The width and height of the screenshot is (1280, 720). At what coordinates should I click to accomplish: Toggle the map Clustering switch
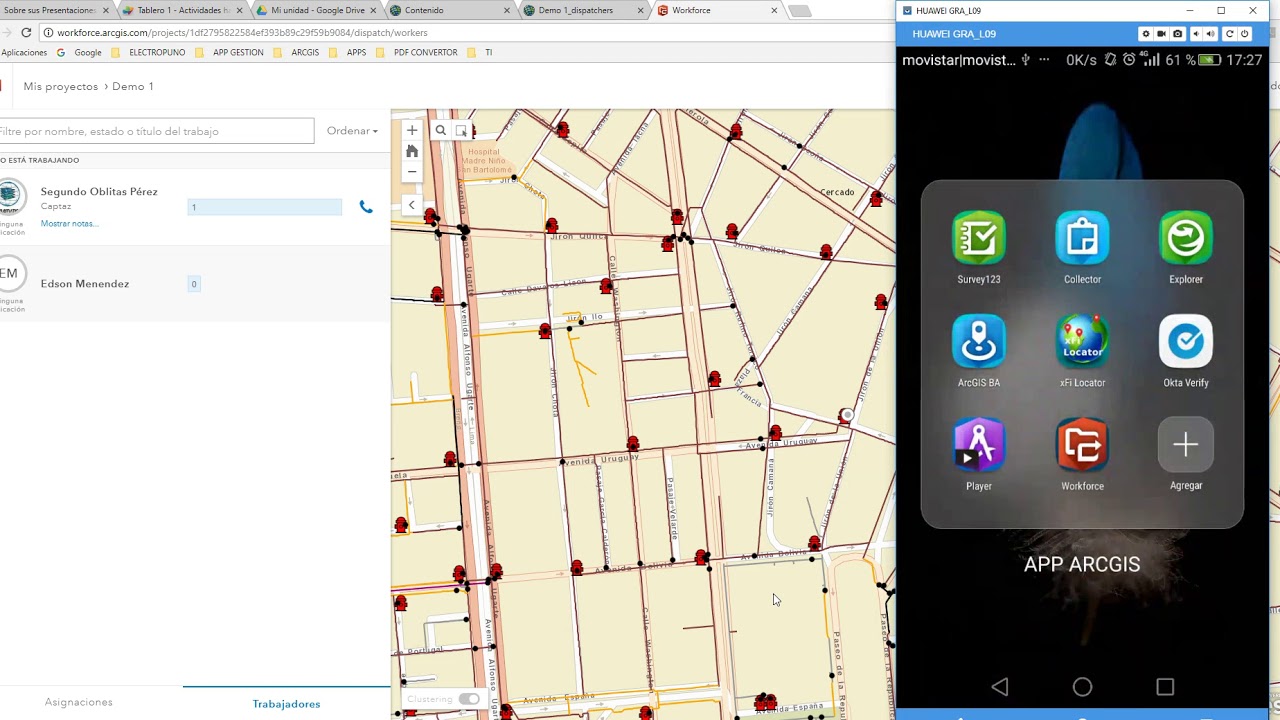click(468, 699)
